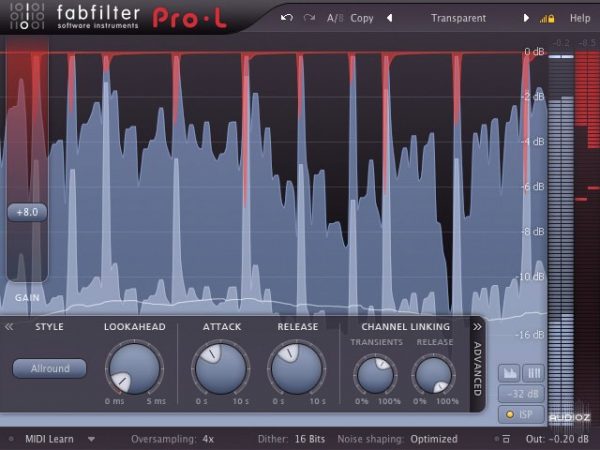600x450 pixels.
Task: Toggle the A/B comparison switch
Action: click(x=334, y=18)
